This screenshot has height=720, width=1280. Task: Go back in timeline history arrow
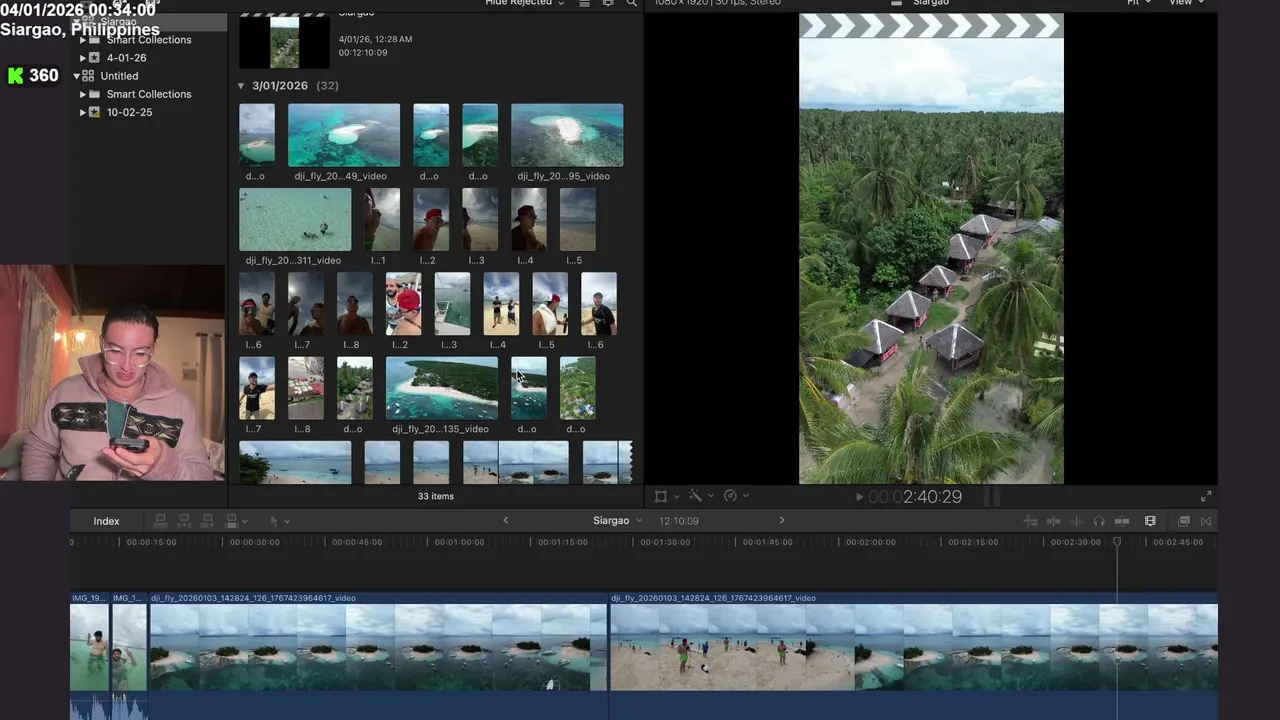coord(505,520)
